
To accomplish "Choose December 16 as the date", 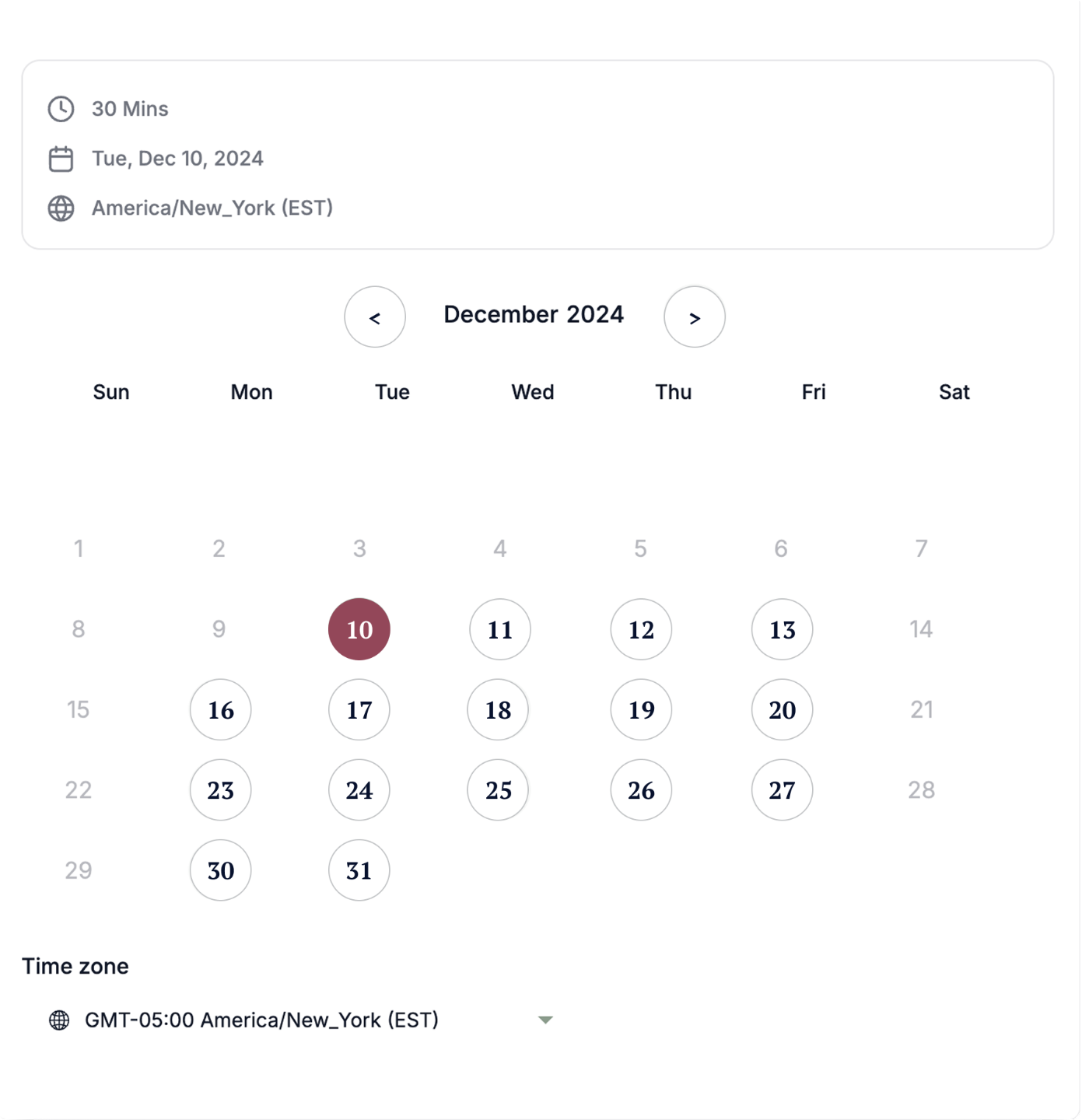I will point(221,709).
